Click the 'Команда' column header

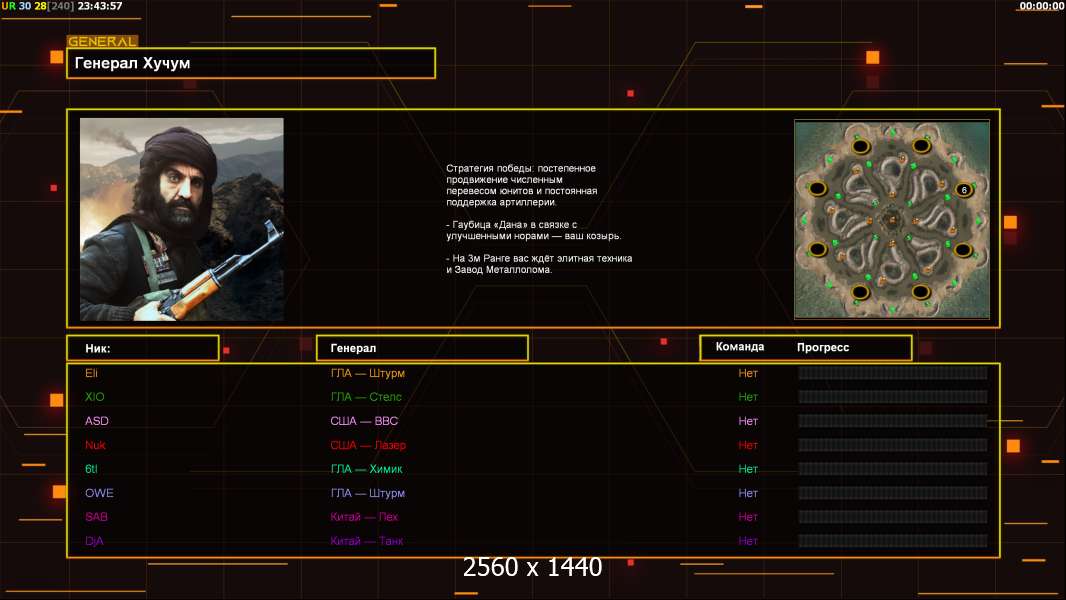(740, 347)
